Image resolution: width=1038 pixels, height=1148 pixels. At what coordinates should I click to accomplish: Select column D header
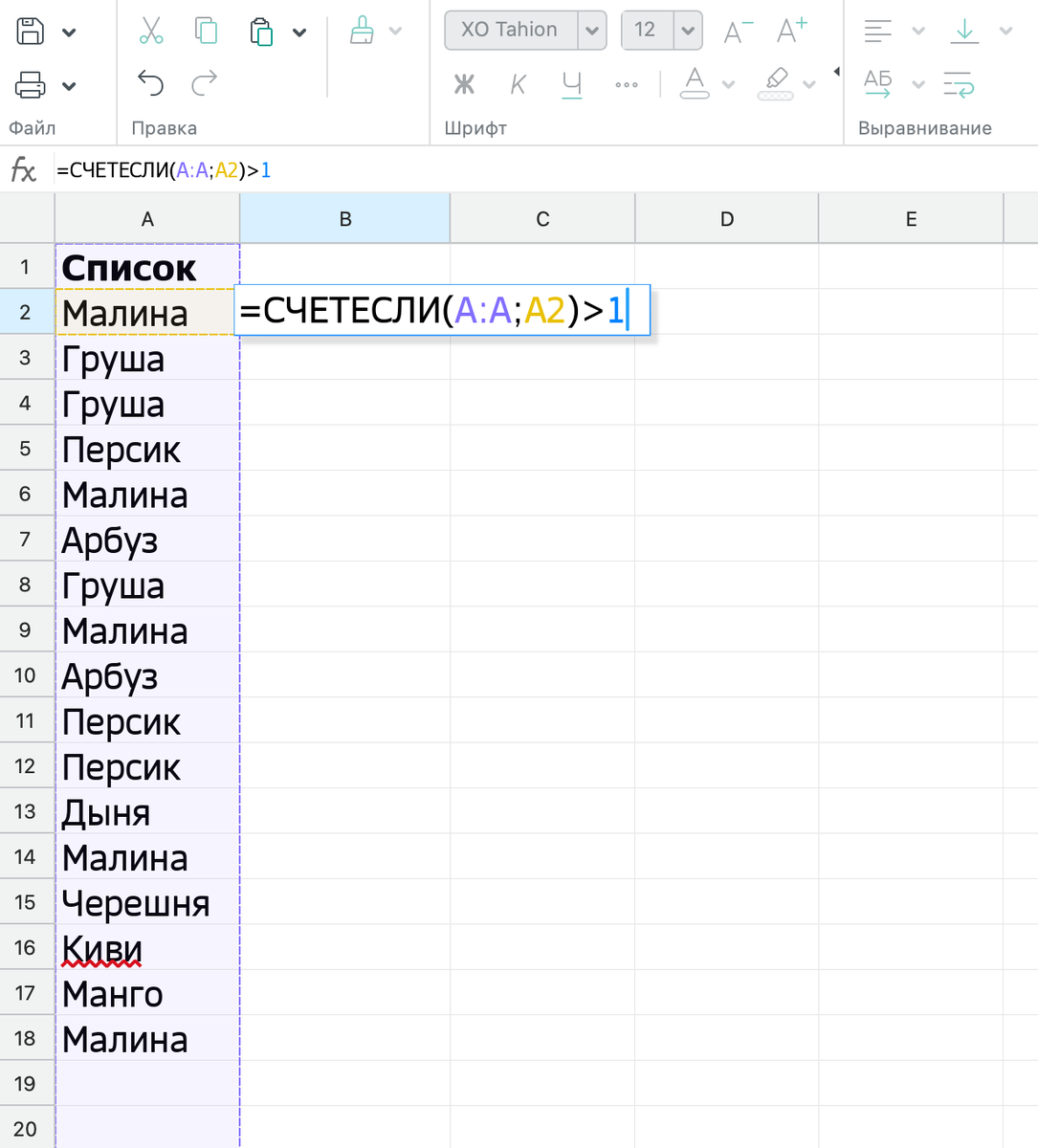[x=727, y=219]
